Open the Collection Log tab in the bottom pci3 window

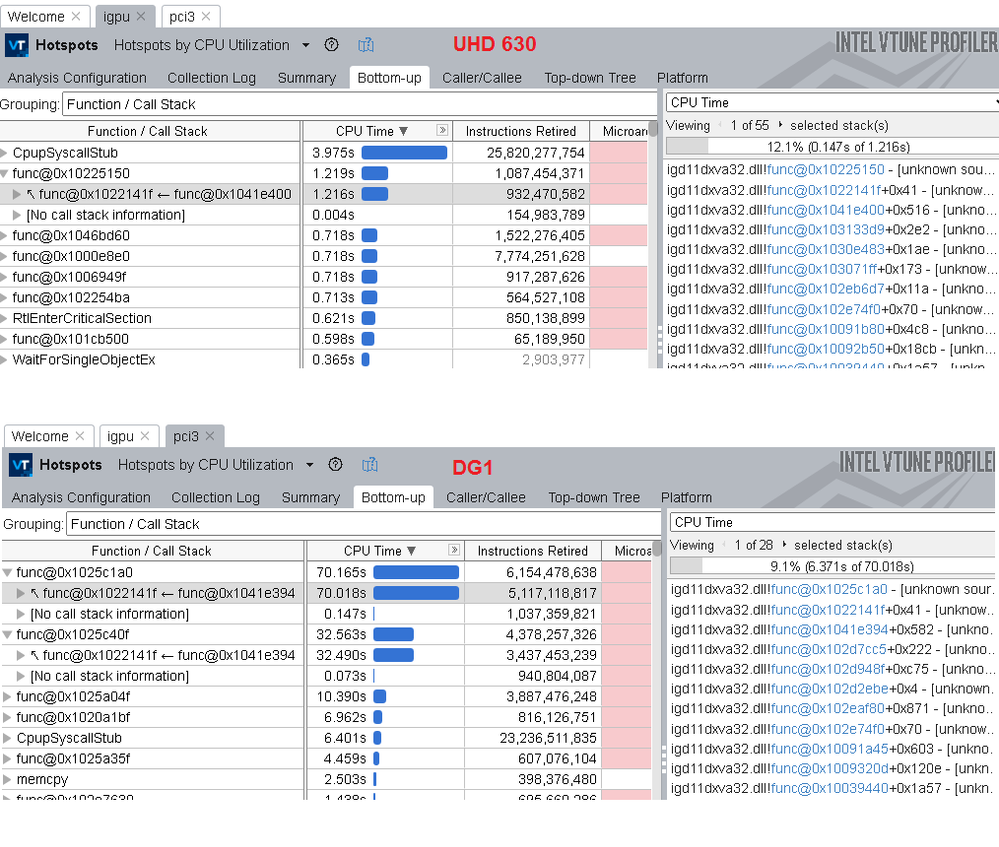click(x=215, y=498)
